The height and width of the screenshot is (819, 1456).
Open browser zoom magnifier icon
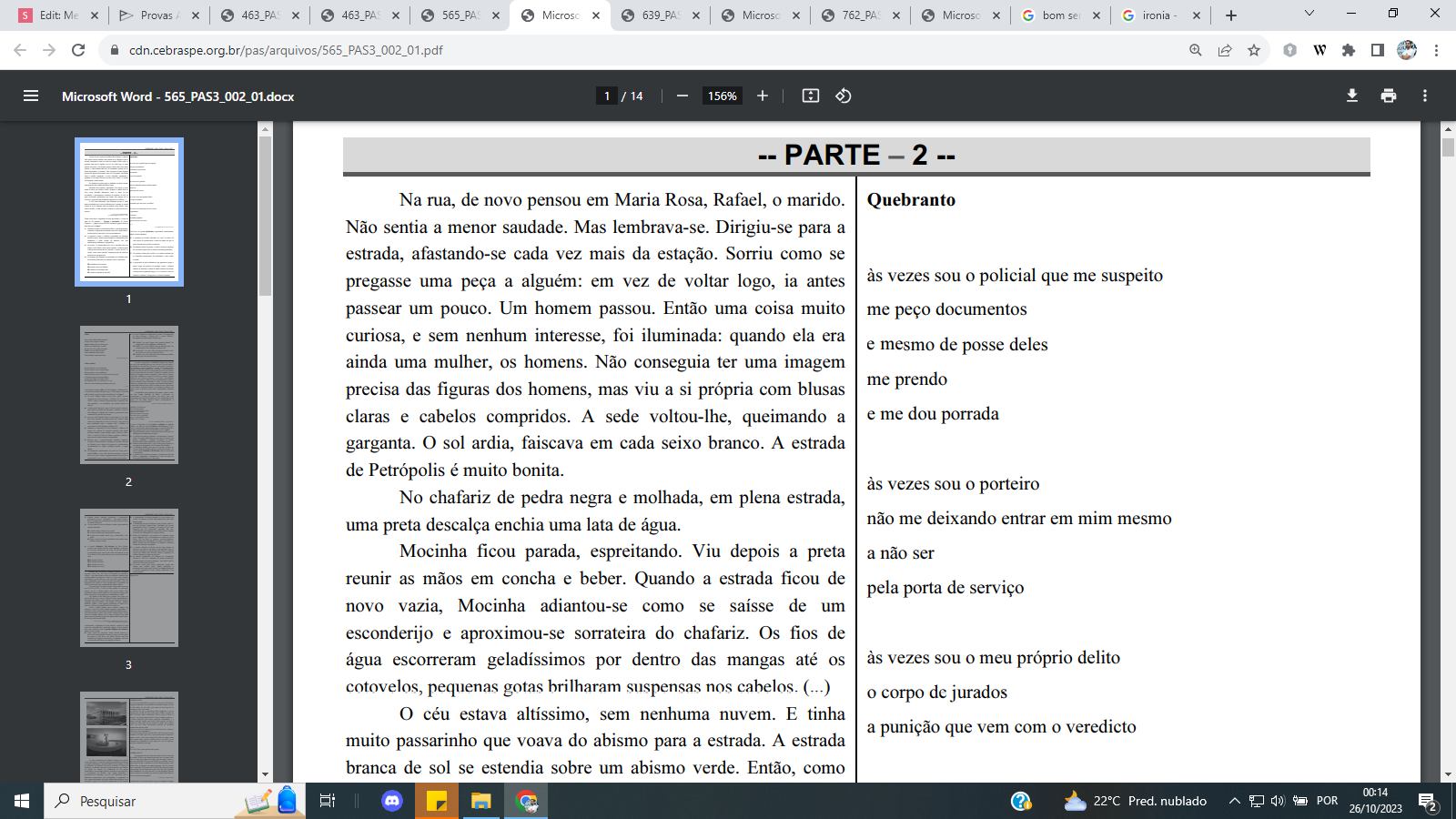click(1196, 50)
